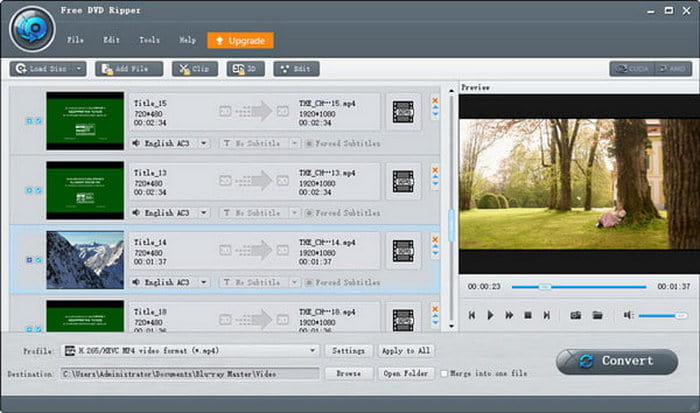Open the Help menu
This screenshot has height=413, width=700.
[x=188, y=40]
